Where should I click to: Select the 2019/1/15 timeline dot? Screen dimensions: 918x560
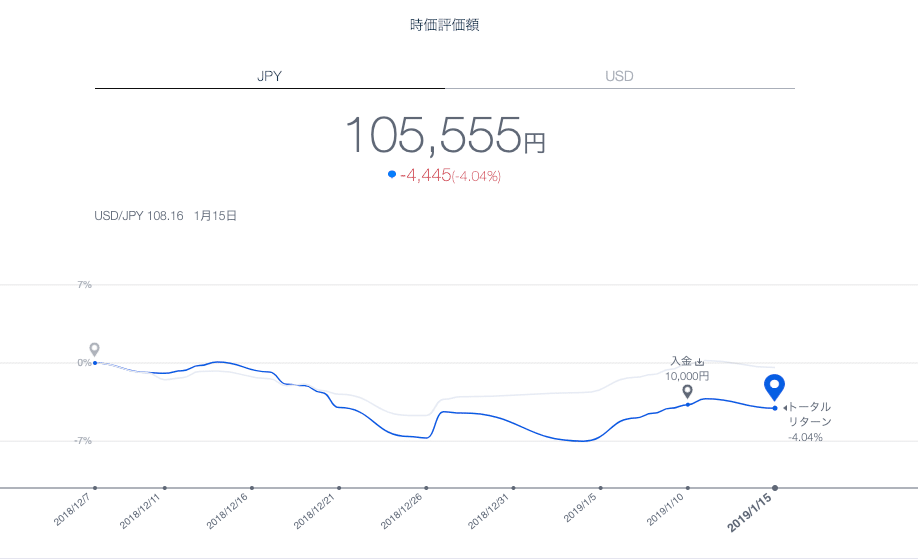[775, 488]
